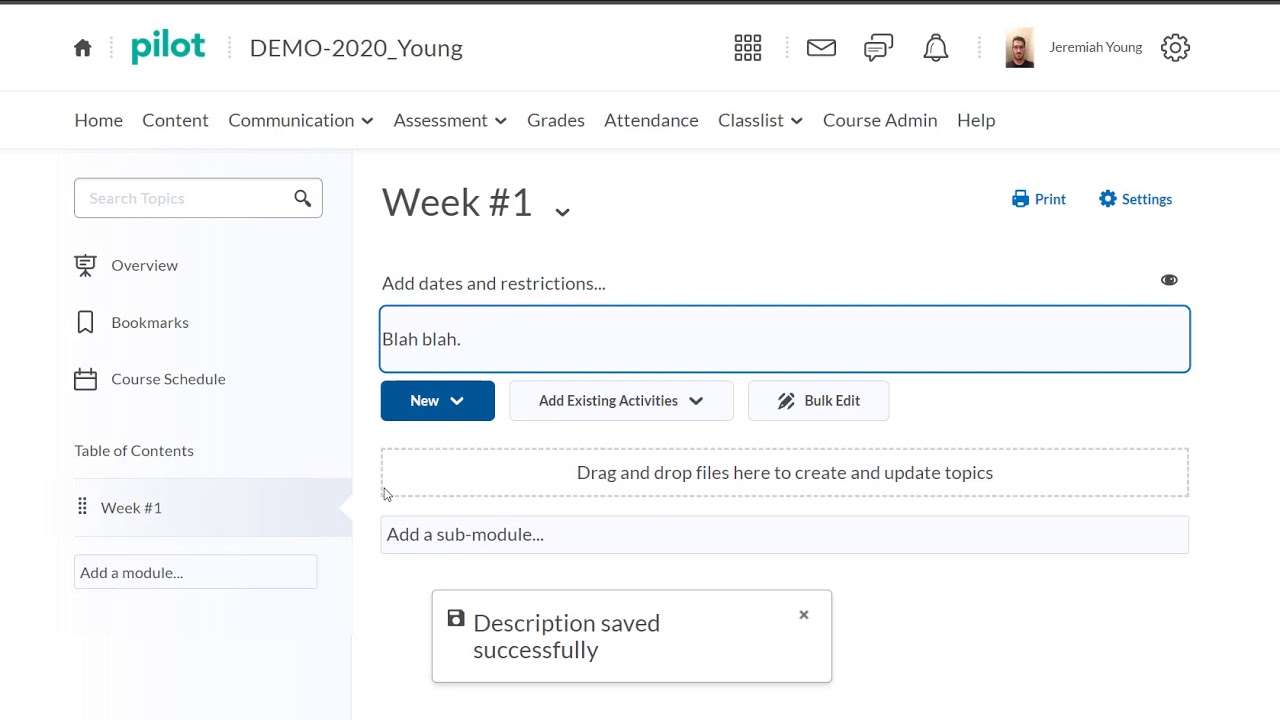Open Add Existing Activities dropdown

coord(621,401)
